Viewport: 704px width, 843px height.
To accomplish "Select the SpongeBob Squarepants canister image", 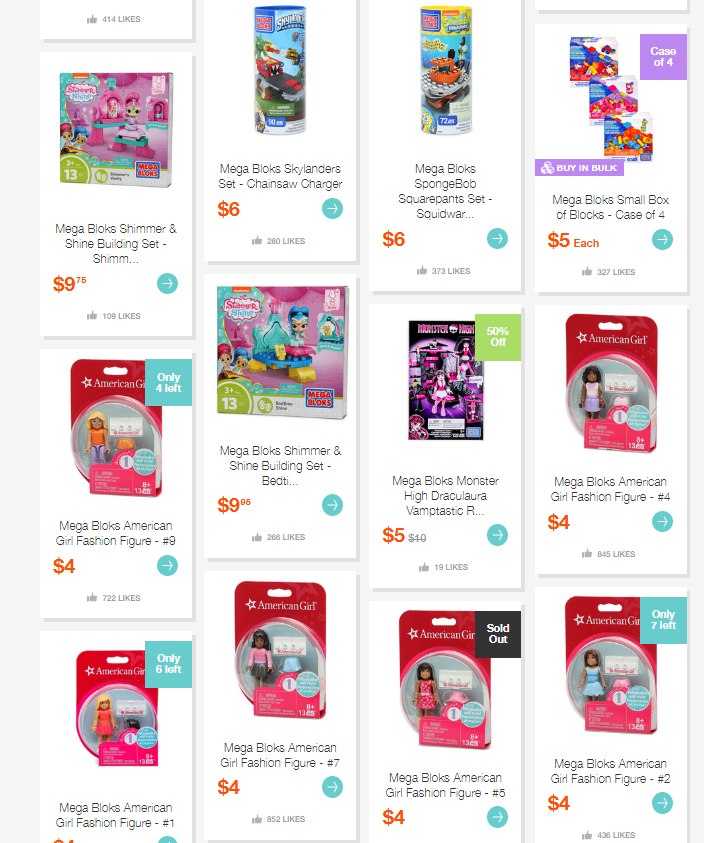I will pos(446,70).
